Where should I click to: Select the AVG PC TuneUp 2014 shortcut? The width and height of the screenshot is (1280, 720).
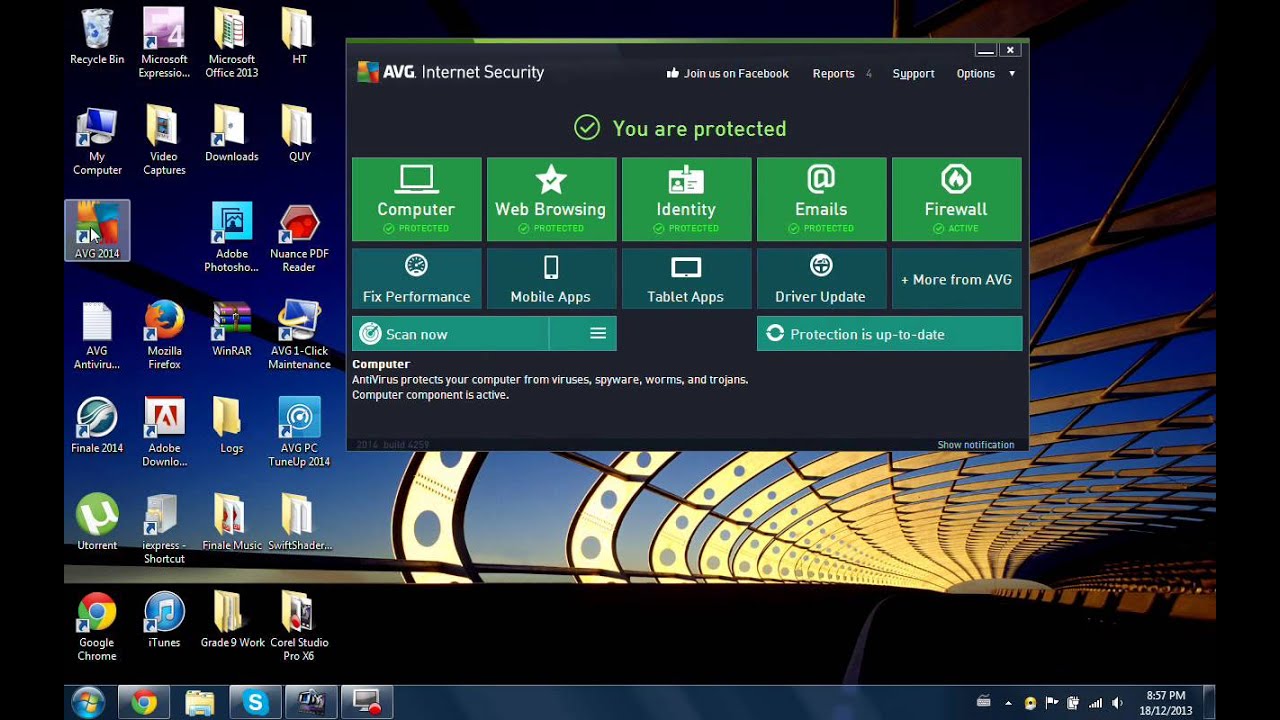pyautogui.click(x=299, y=433)
